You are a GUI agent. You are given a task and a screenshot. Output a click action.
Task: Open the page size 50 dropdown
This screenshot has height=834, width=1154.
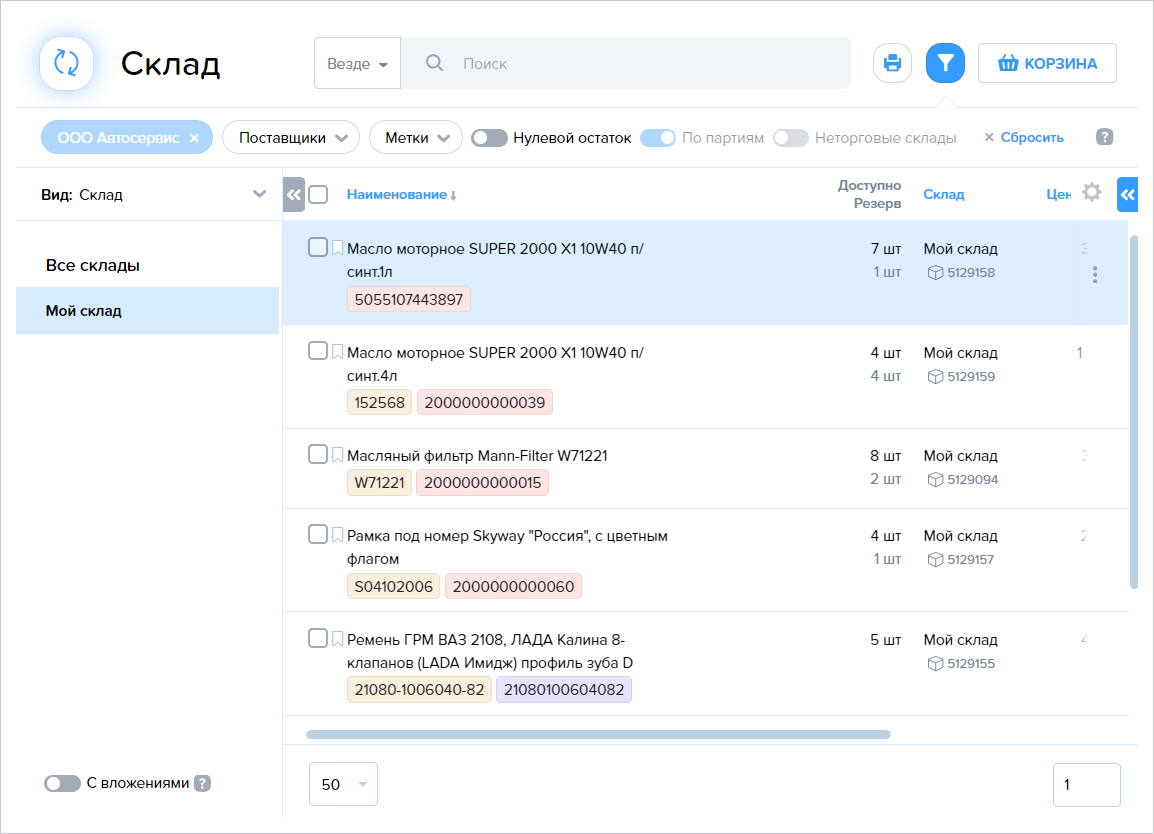click(343, 784)
